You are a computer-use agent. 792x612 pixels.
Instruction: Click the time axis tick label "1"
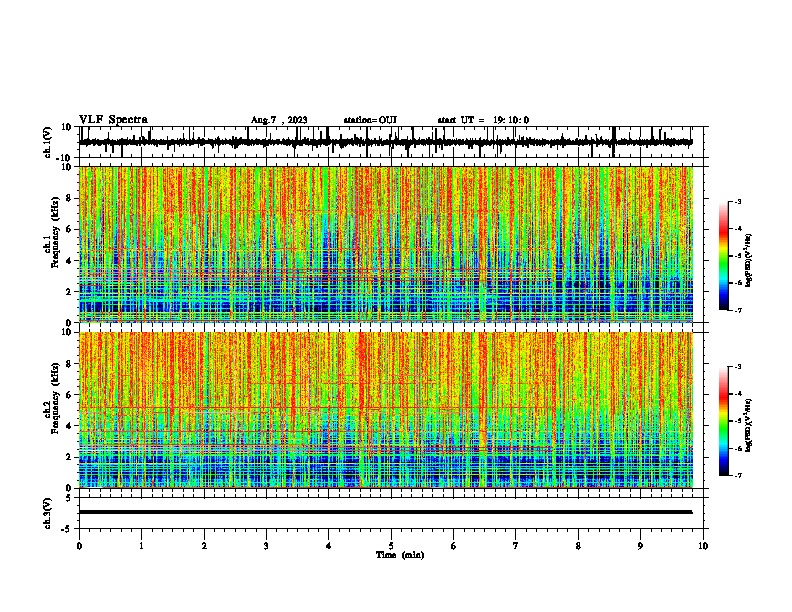click(141, 546)
